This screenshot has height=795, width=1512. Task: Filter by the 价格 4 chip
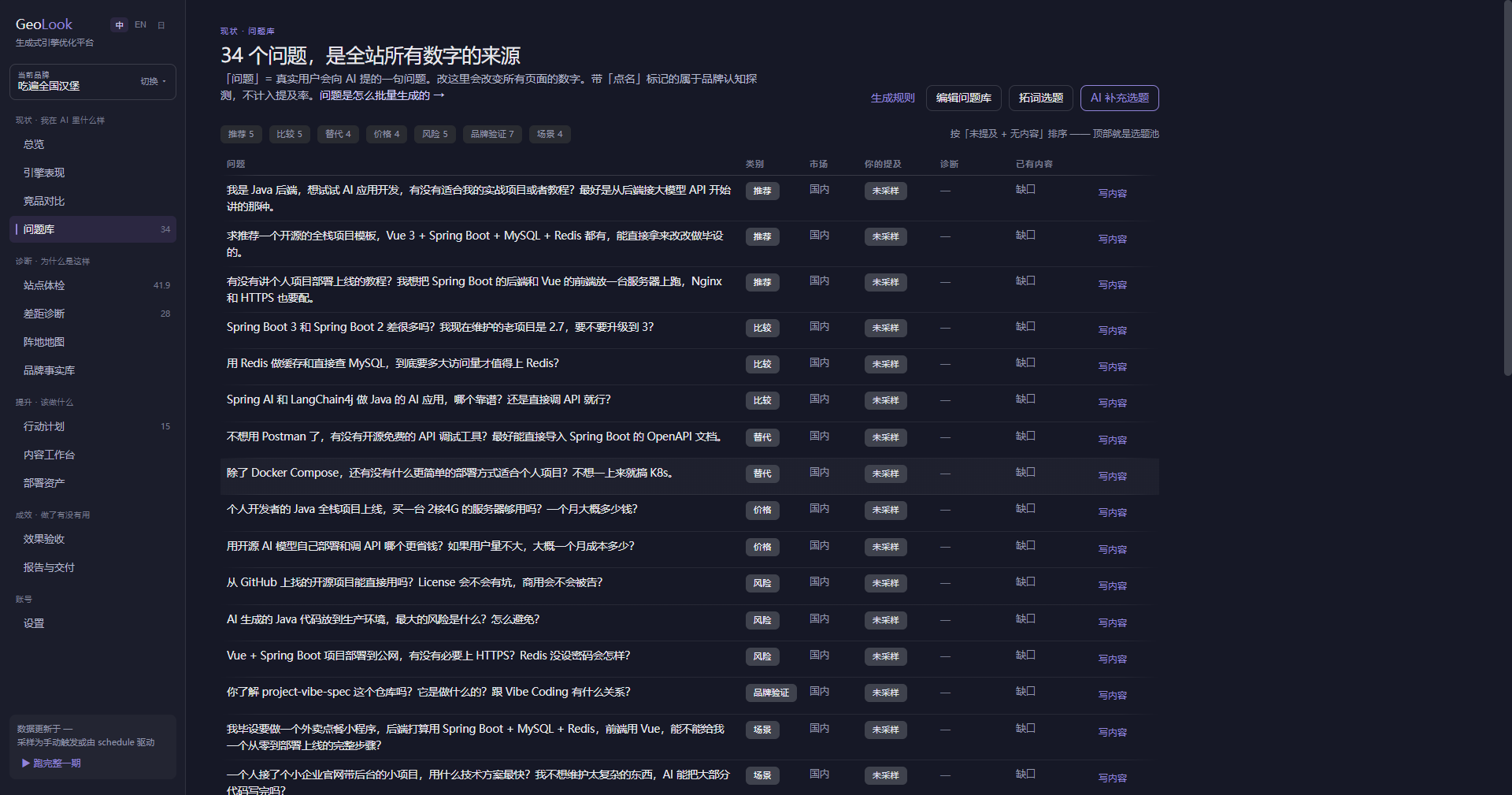pos(387,134)
